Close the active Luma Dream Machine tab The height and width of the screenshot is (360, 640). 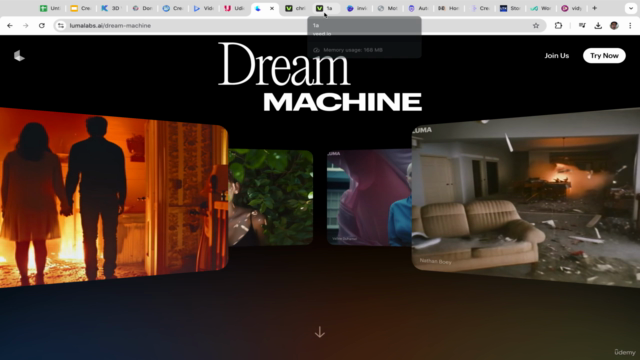pos(272,8)
